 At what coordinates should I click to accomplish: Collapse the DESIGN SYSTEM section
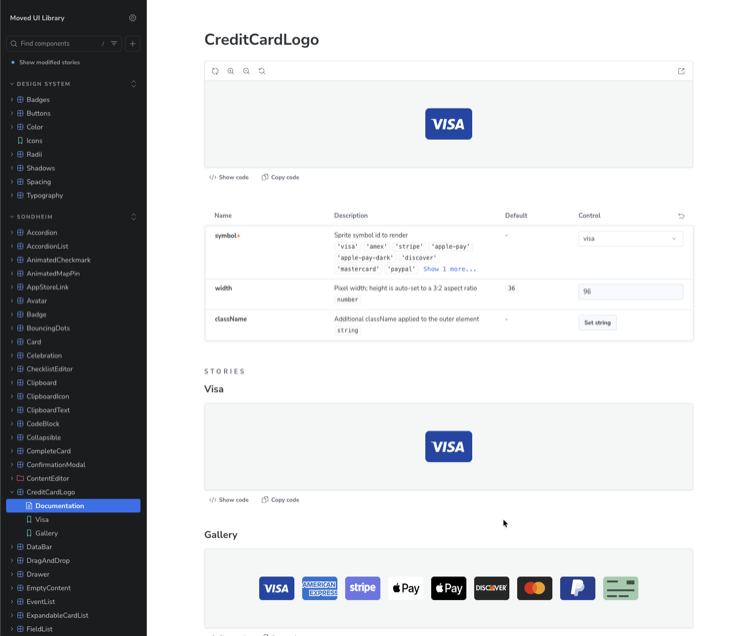click(41, 84)
